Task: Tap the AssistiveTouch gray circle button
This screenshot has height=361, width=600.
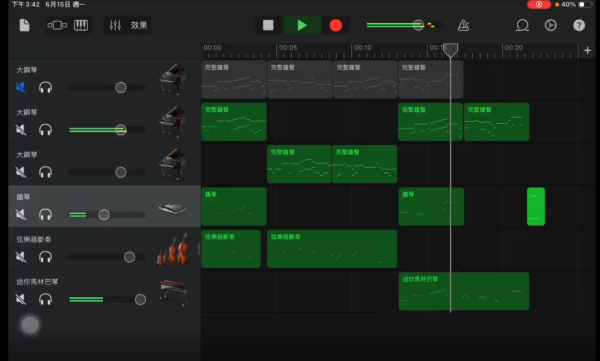Action: pyautogui.click(x=30, y=325)
